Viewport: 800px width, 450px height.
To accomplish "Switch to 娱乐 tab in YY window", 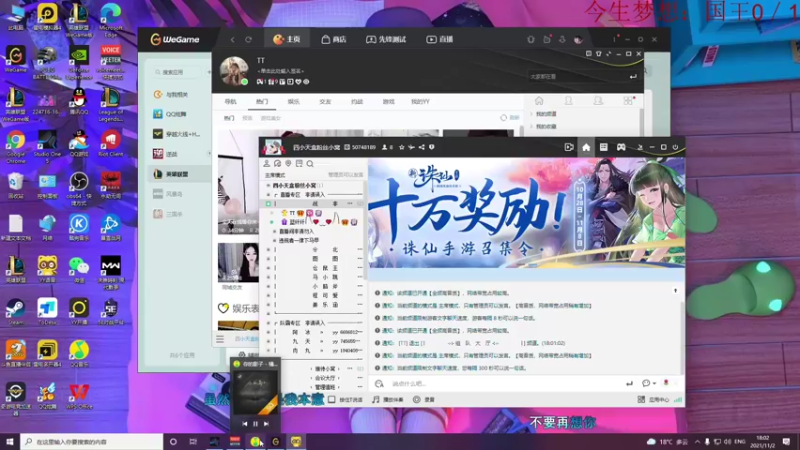I will tap(293, 102).
